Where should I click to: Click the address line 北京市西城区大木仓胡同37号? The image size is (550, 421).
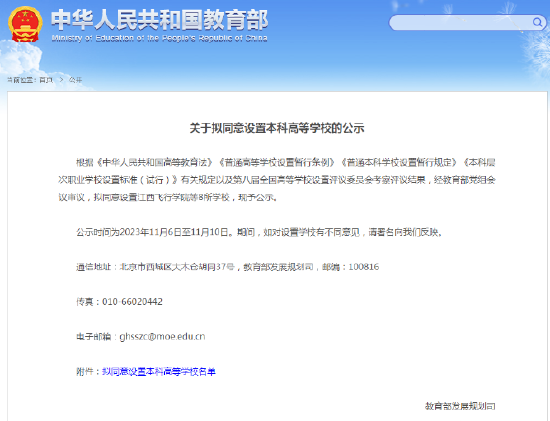tap(177, 267)
